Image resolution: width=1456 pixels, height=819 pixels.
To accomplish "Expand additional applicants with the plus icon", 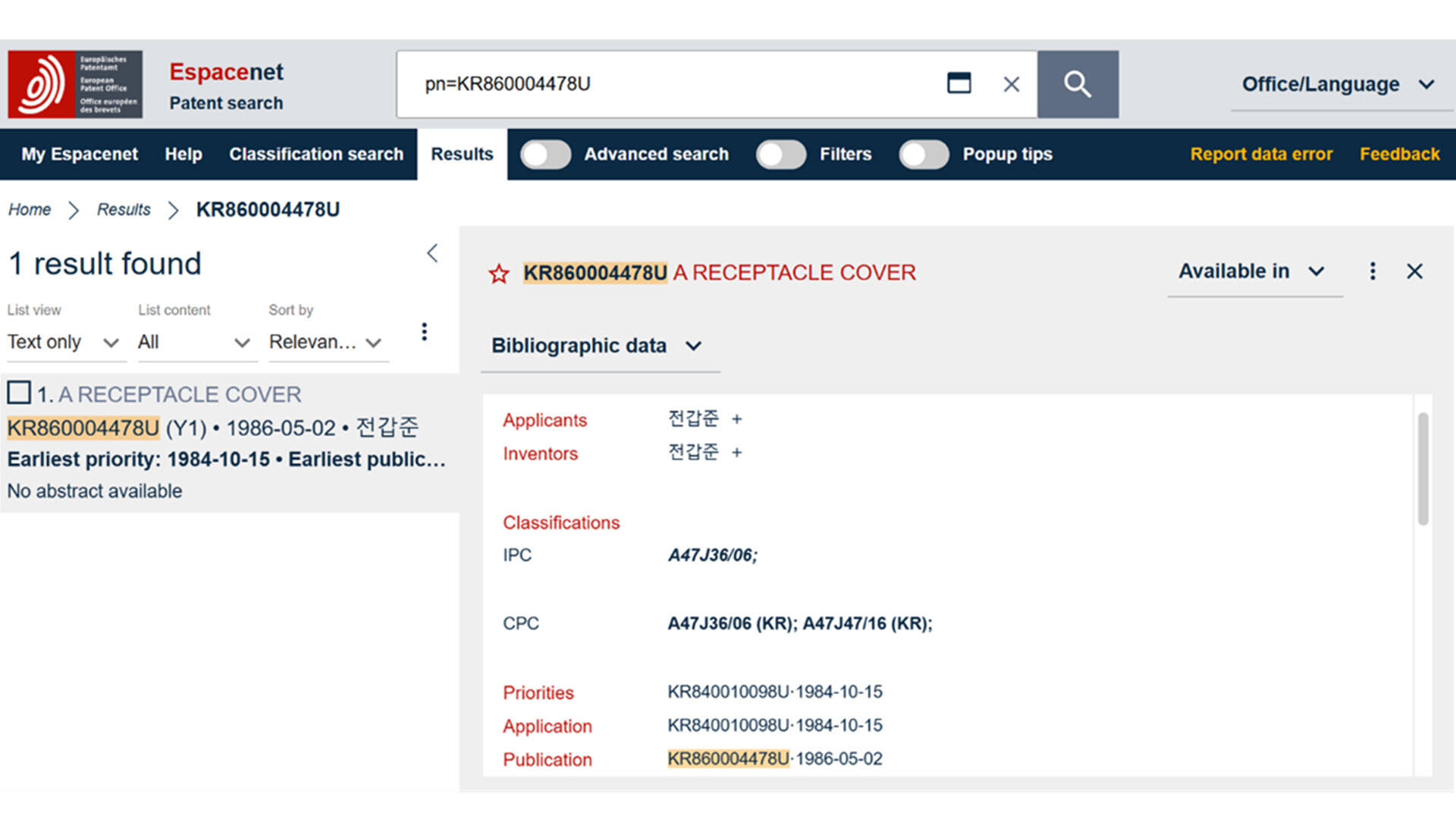I will click(x=736, y=419).
